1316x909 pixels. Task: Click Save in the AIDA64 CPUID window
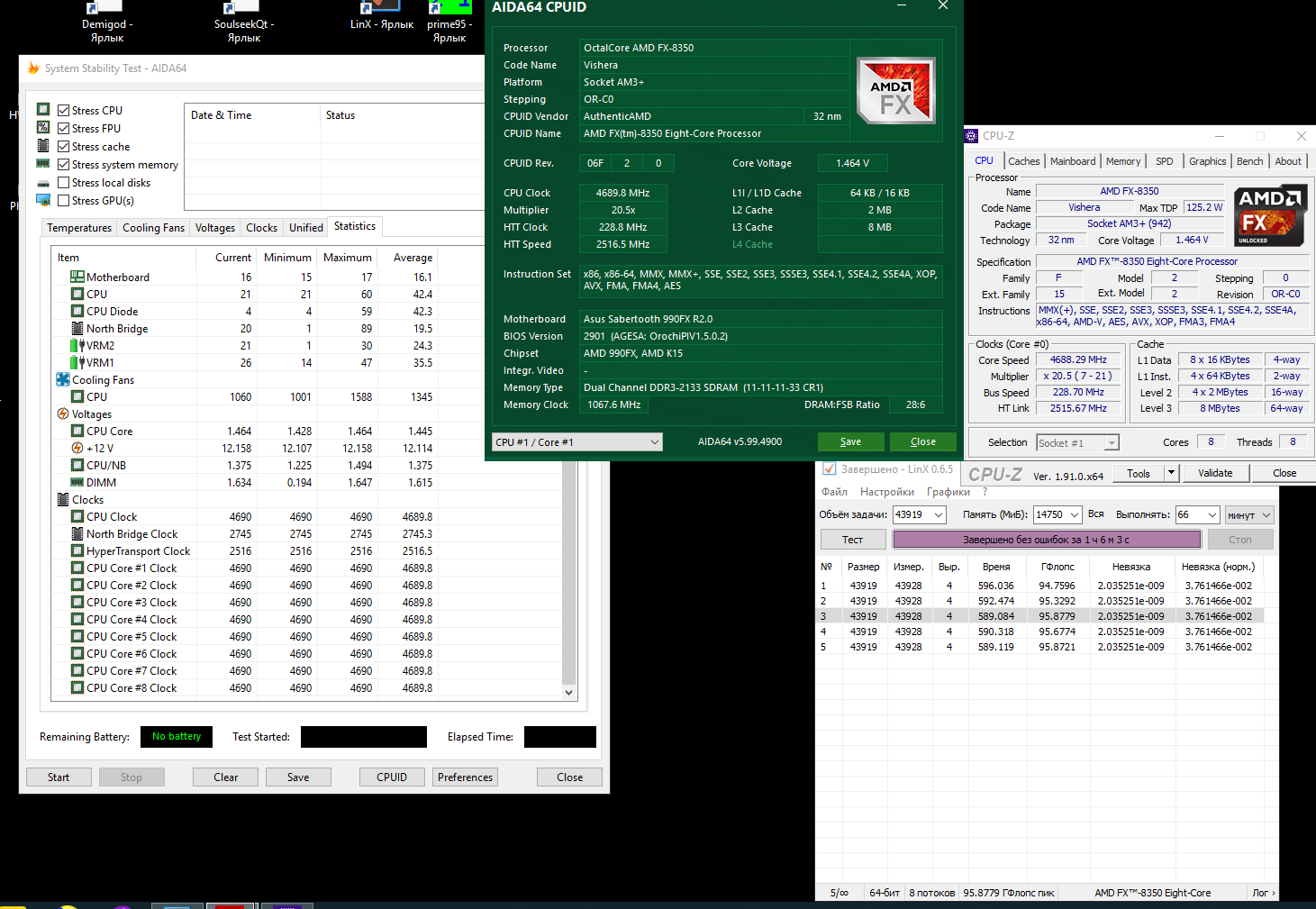click(851, 442)
